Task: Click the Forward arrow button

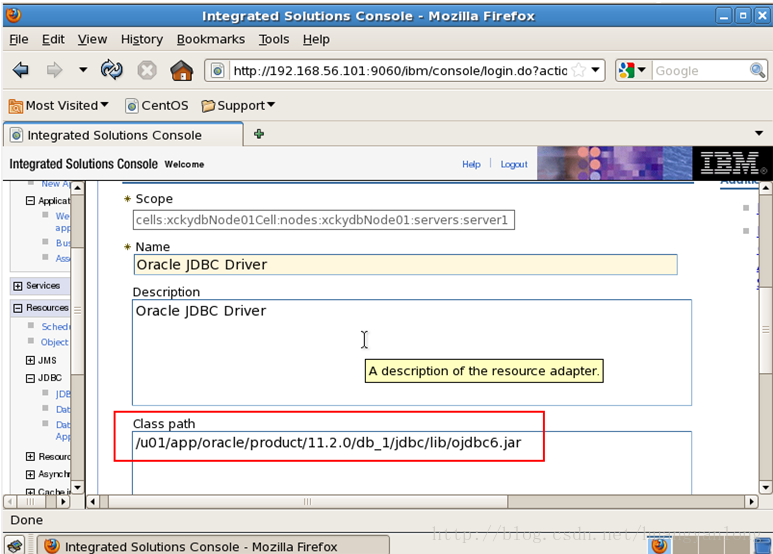Action: pyautogui.click(x=54, y=70)
